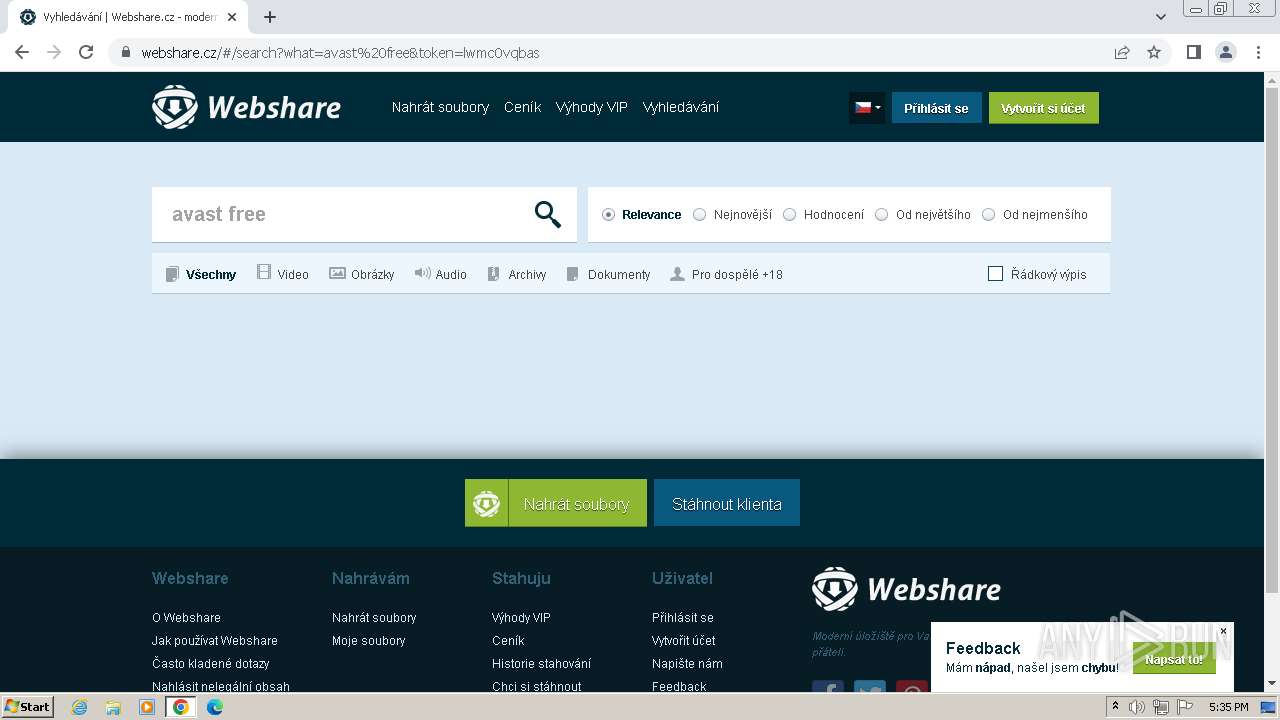The image size is (1280, 720).
Task: Click the taskbar clock 5:35 PM
Action: 1228,707
